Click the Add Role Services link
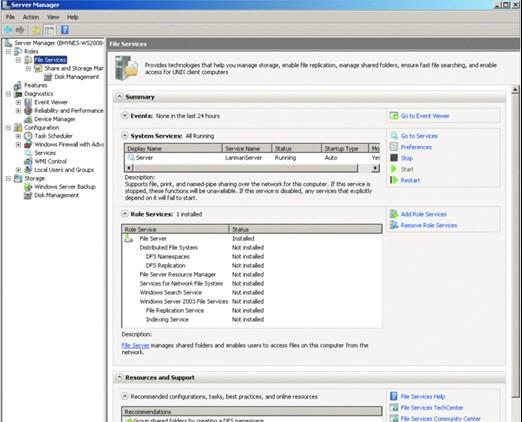The width and height of the screenshot is (522, 422). click(x=423, y=214)
